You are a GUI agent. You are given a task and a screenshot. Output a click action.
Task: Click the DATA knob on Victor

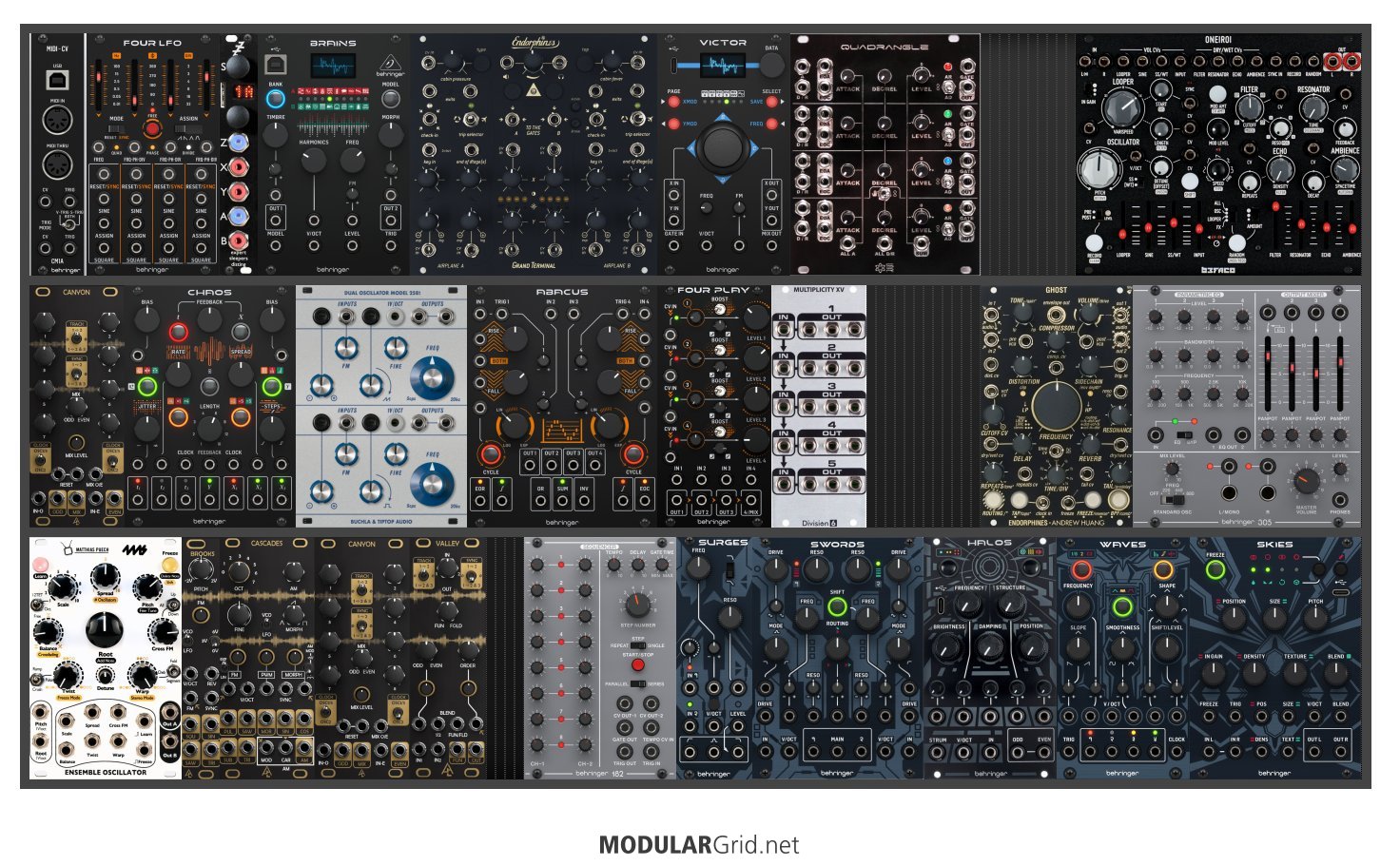(771, 65)
